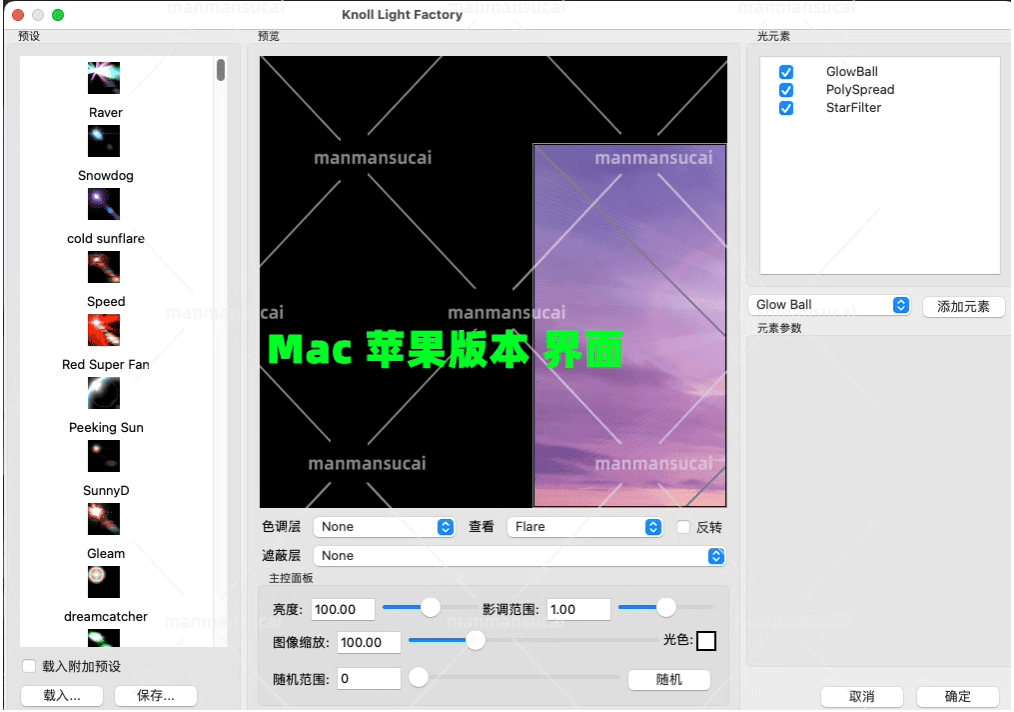Select the cold sunflare preset thumbnail

click(103, 204)
